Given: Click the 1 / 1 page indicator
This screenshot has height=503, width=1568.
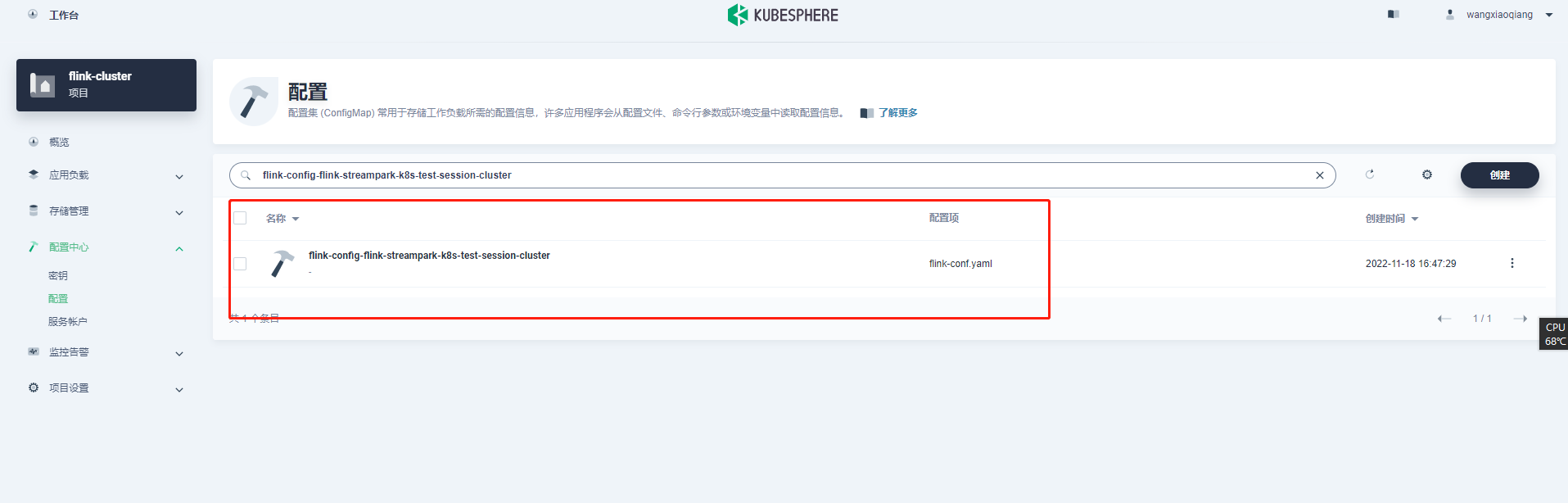Looking at the screenshot, I should tap(1482, 319).
